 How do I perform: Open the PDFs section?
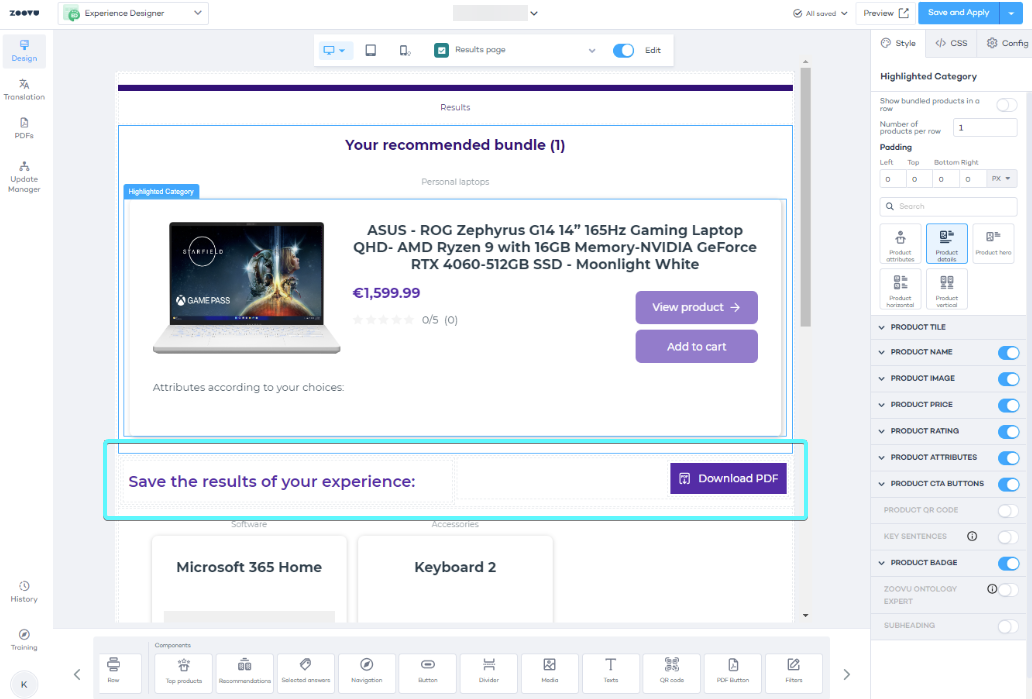tap(24, 128)
